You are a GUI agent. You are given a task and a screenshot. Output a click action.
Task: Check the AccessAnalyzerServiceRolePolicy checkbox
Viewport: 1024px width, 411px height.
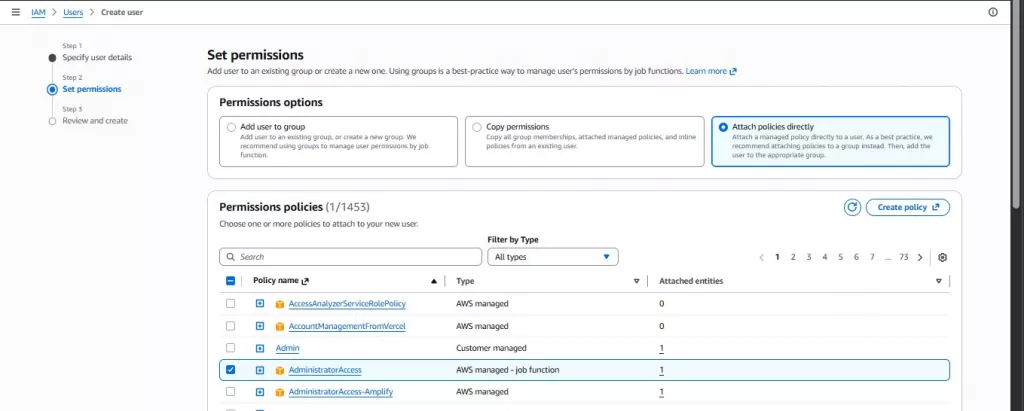(231, 303)
